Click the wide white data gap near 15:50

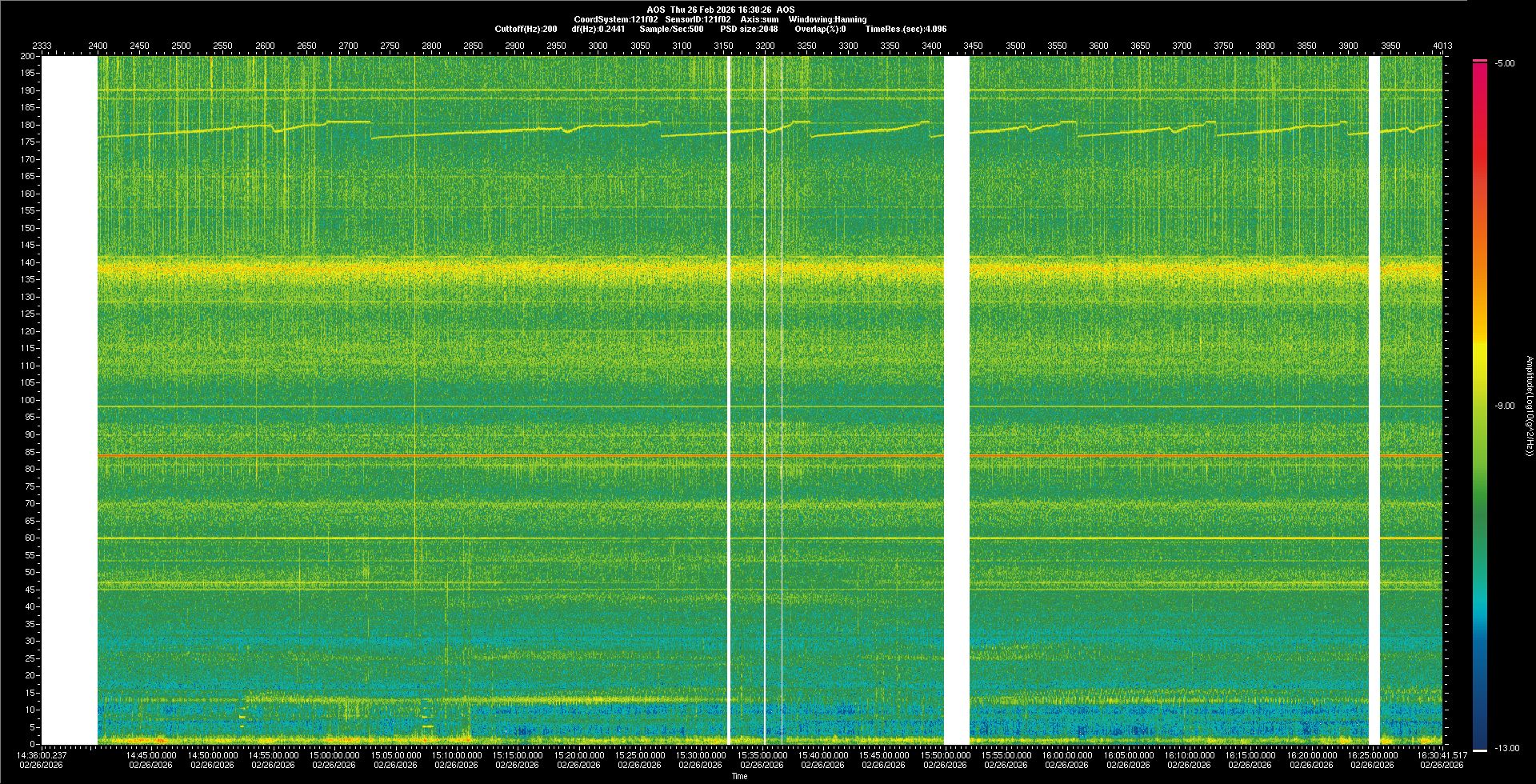click(957, 400)
